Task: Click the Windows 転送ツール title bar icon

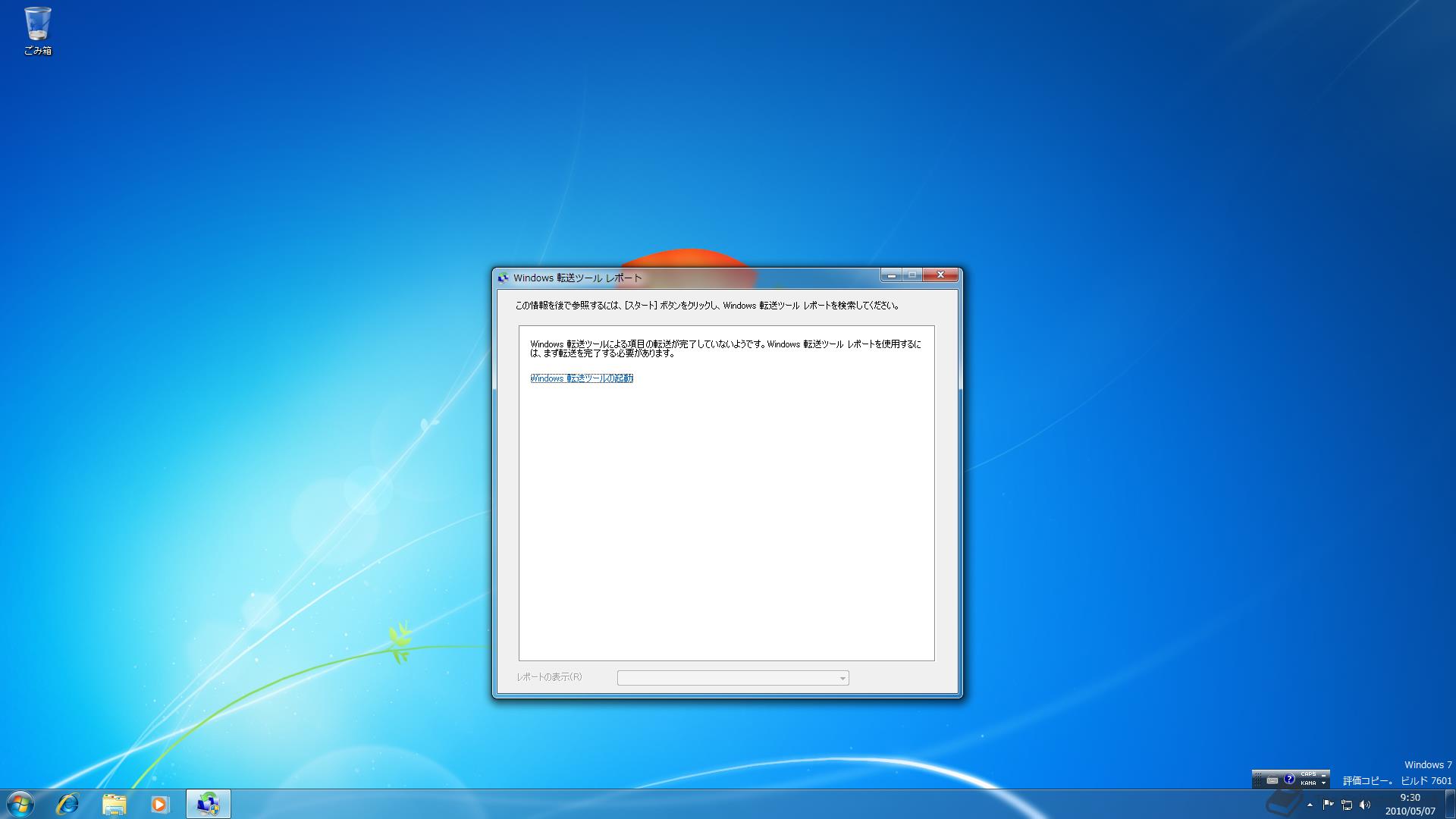Action: [502, 278]
